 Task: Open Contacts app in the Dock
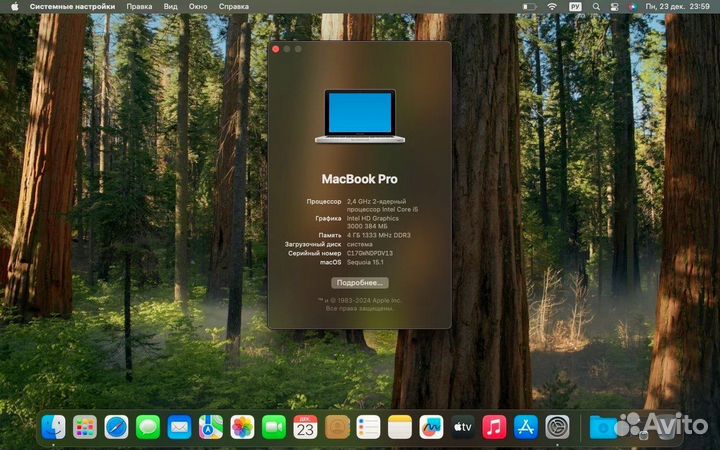337,427
